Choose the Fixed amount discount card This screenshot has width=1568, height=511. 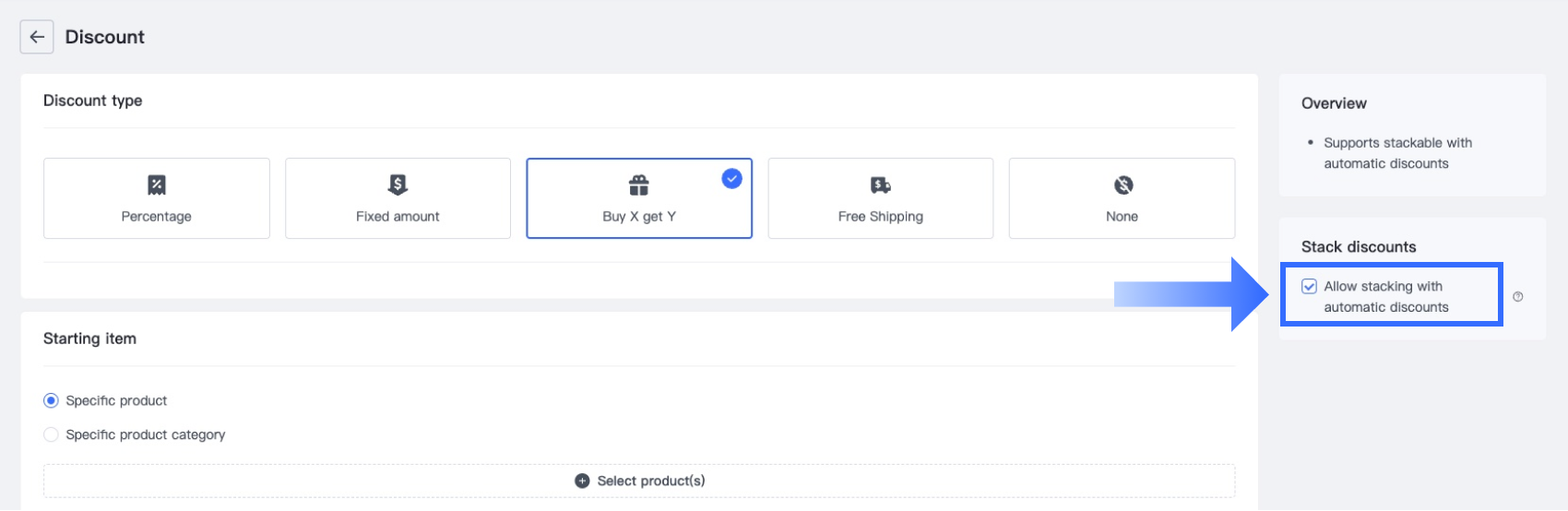(398, 199)
